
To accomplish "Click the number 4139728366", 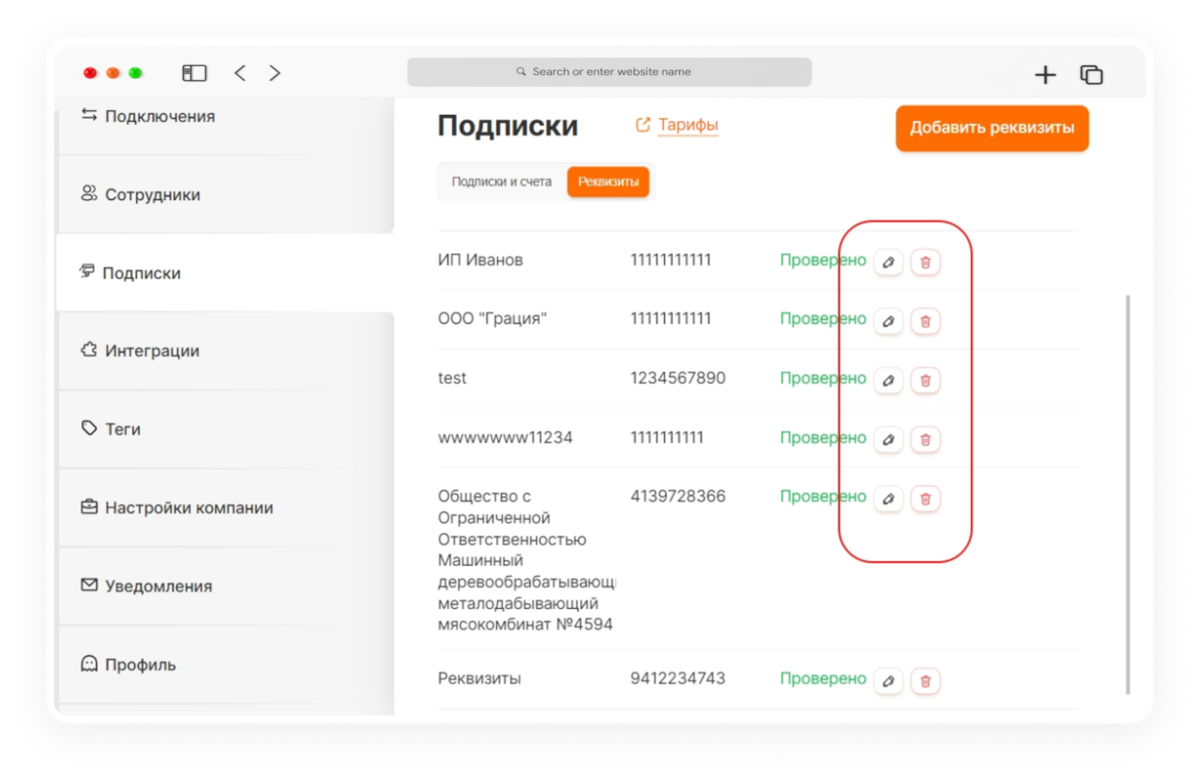I will point(678,496).
